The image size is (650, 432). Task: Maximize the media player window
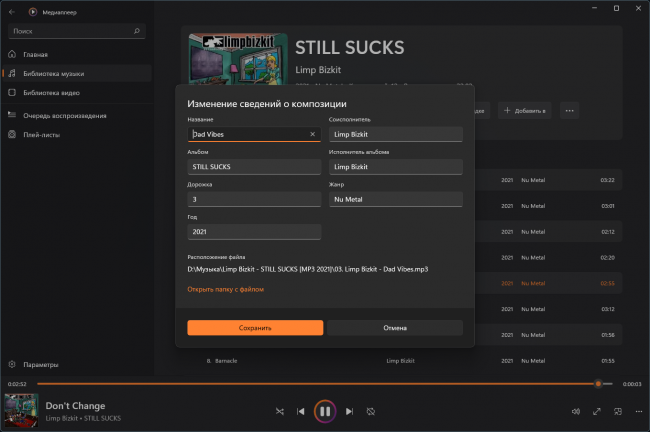point(616,8)
